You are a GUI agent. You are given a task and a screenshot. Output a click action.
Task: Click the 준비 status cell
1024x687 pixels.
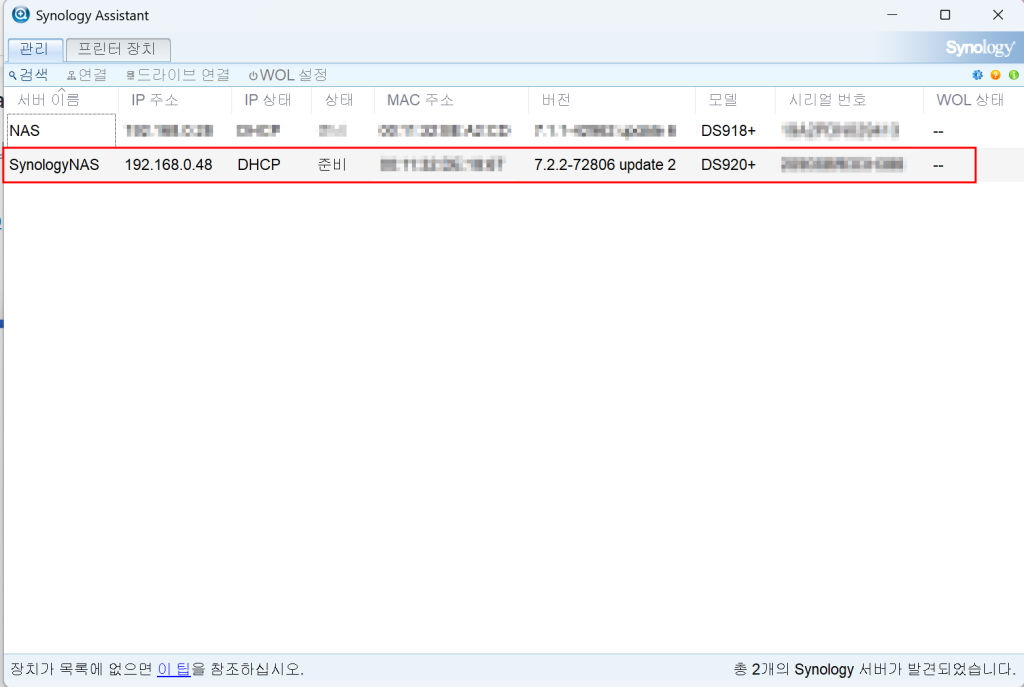click(332, 165)
